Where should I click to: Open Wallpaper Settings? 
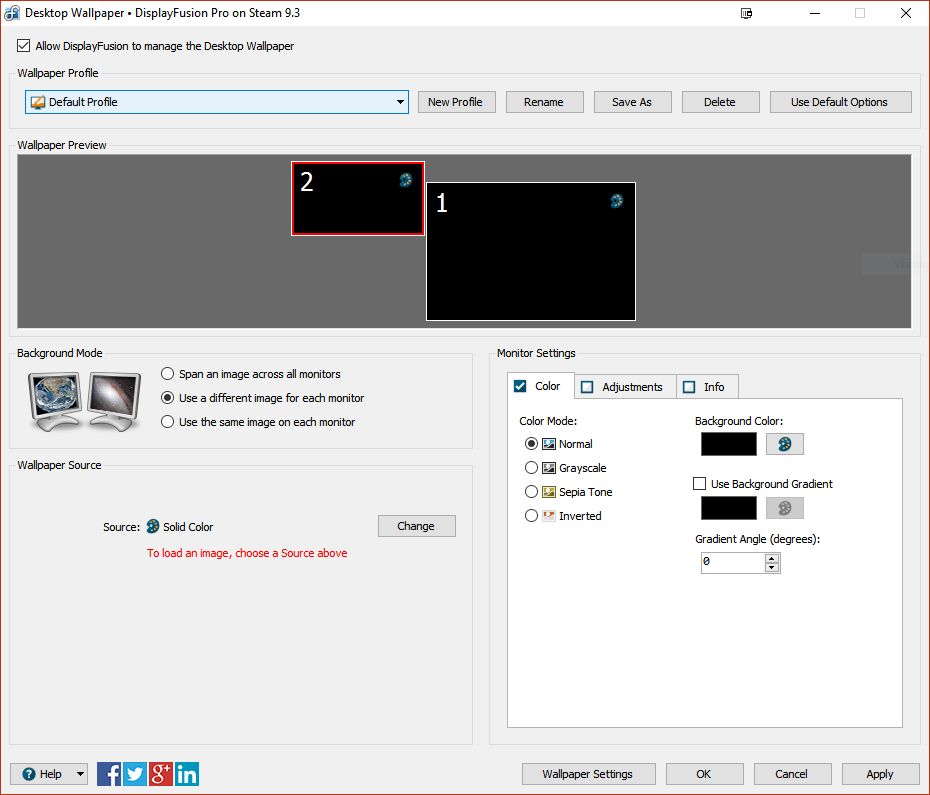tap(587, 774)
